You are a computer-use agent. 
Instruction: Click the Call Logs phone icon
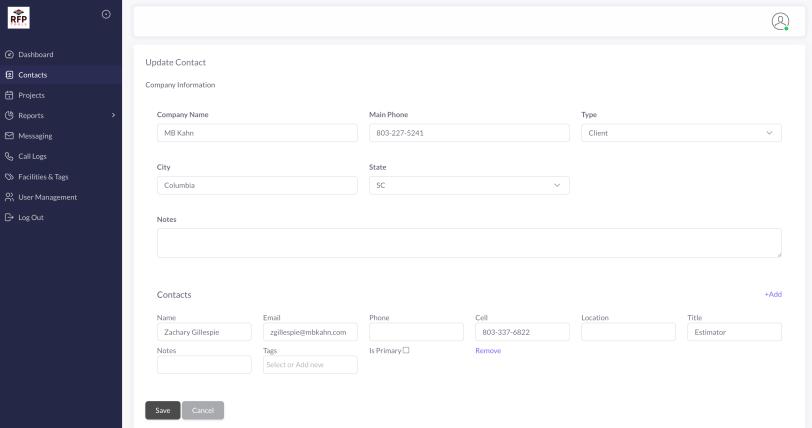pyautogui.click(x=9, y=156)
